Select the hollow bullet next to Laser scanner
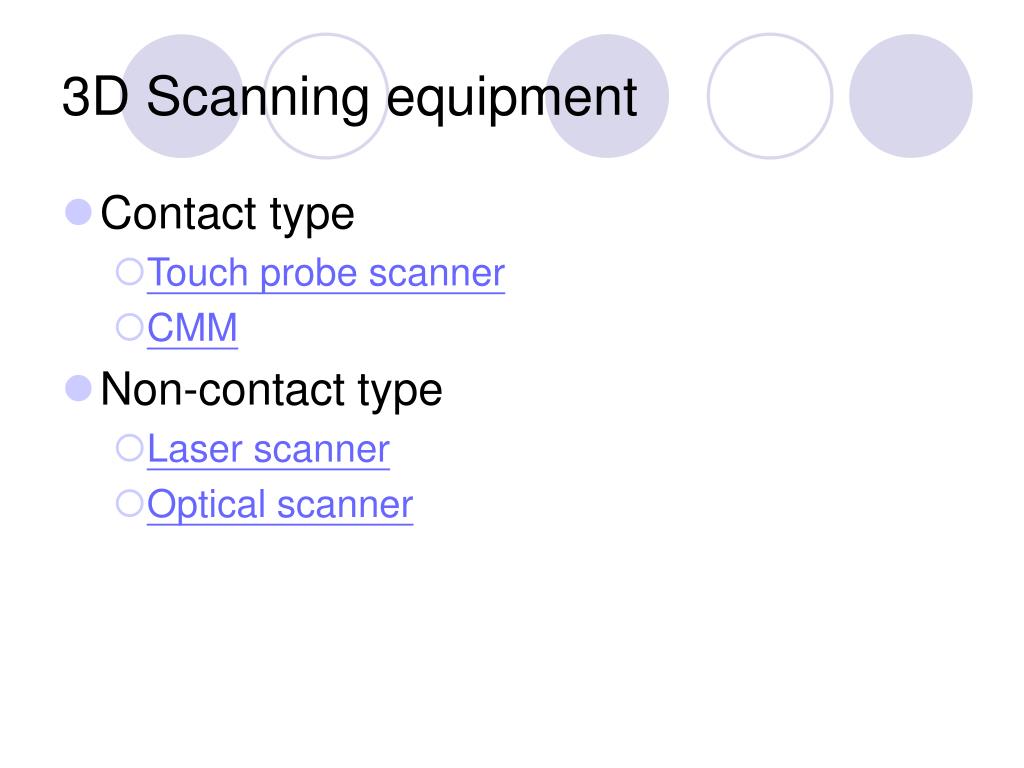Screen dimensions: 1024x768 click(129, 448)
